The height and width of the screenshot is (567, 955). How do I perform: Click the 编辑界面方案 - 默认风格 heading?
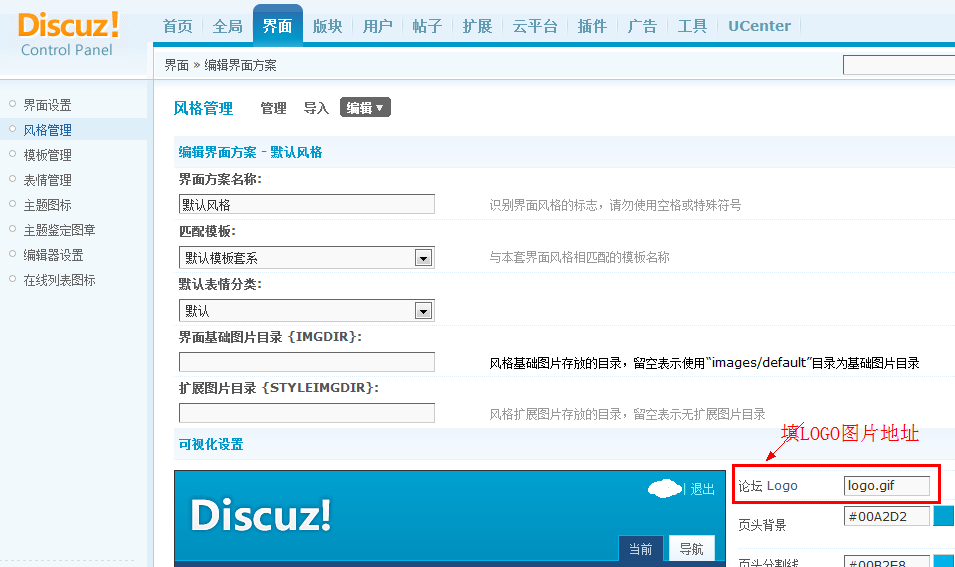[250, 152]
